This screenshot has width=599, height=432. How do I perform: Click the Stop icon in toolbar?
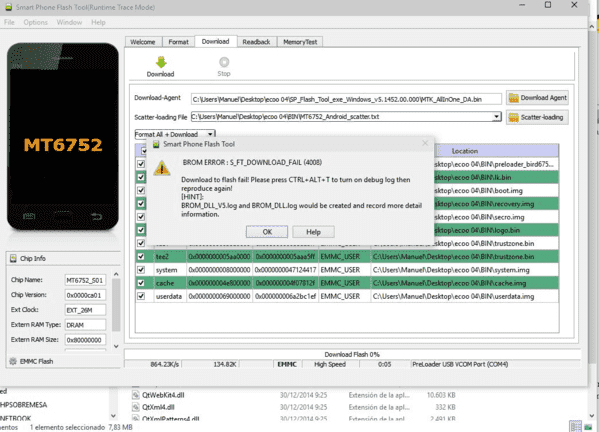(224, 61)
